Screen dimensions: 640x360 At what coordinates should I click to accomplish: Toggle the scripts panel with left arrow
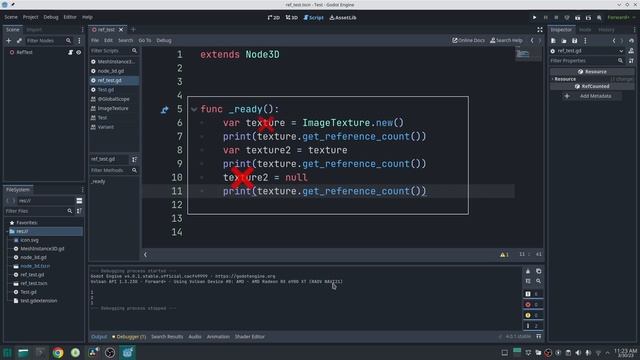point(145,255)
